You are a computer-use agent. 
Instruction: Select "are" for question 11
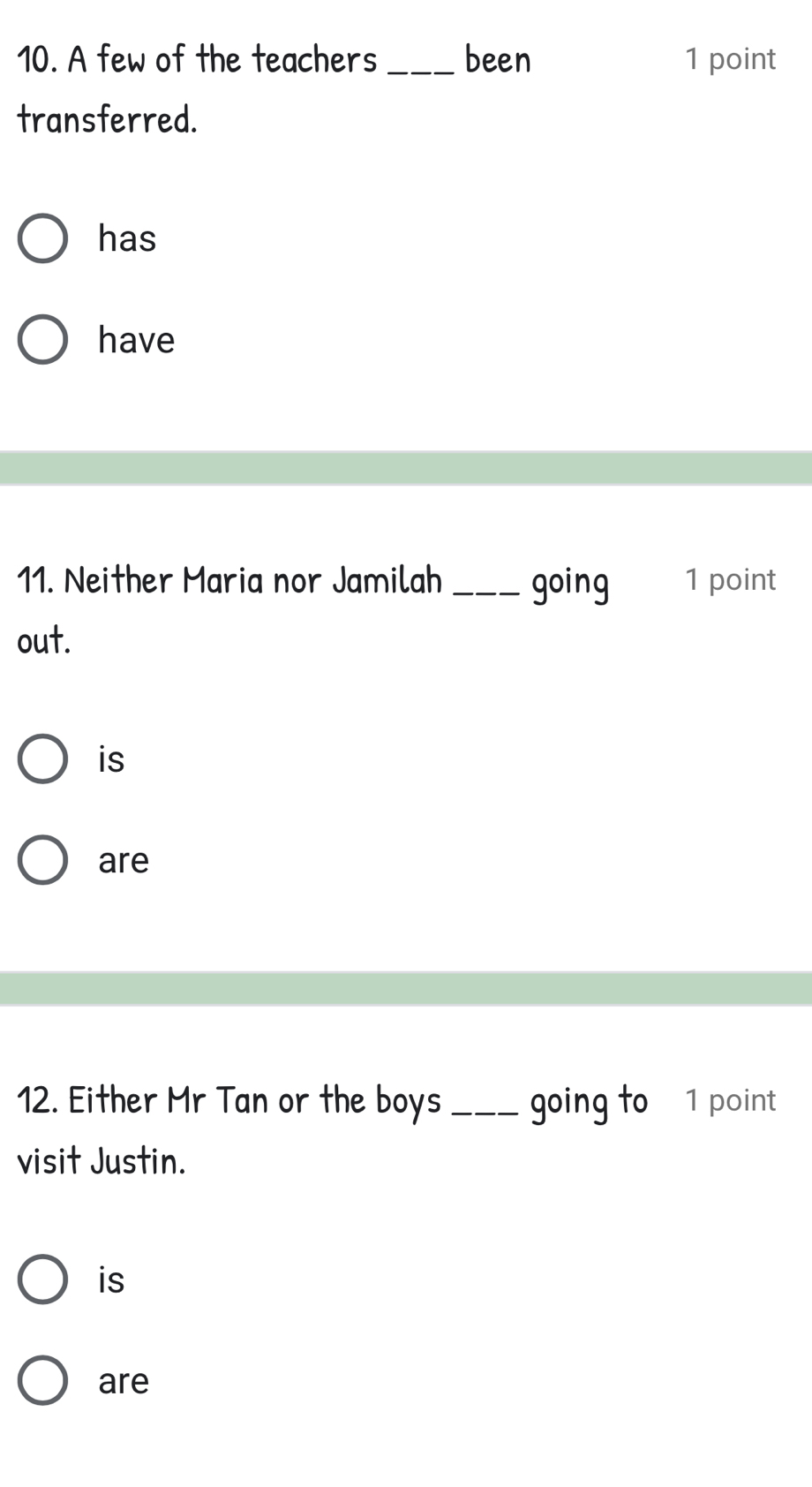pyautogui.click(x=42, y=859)
